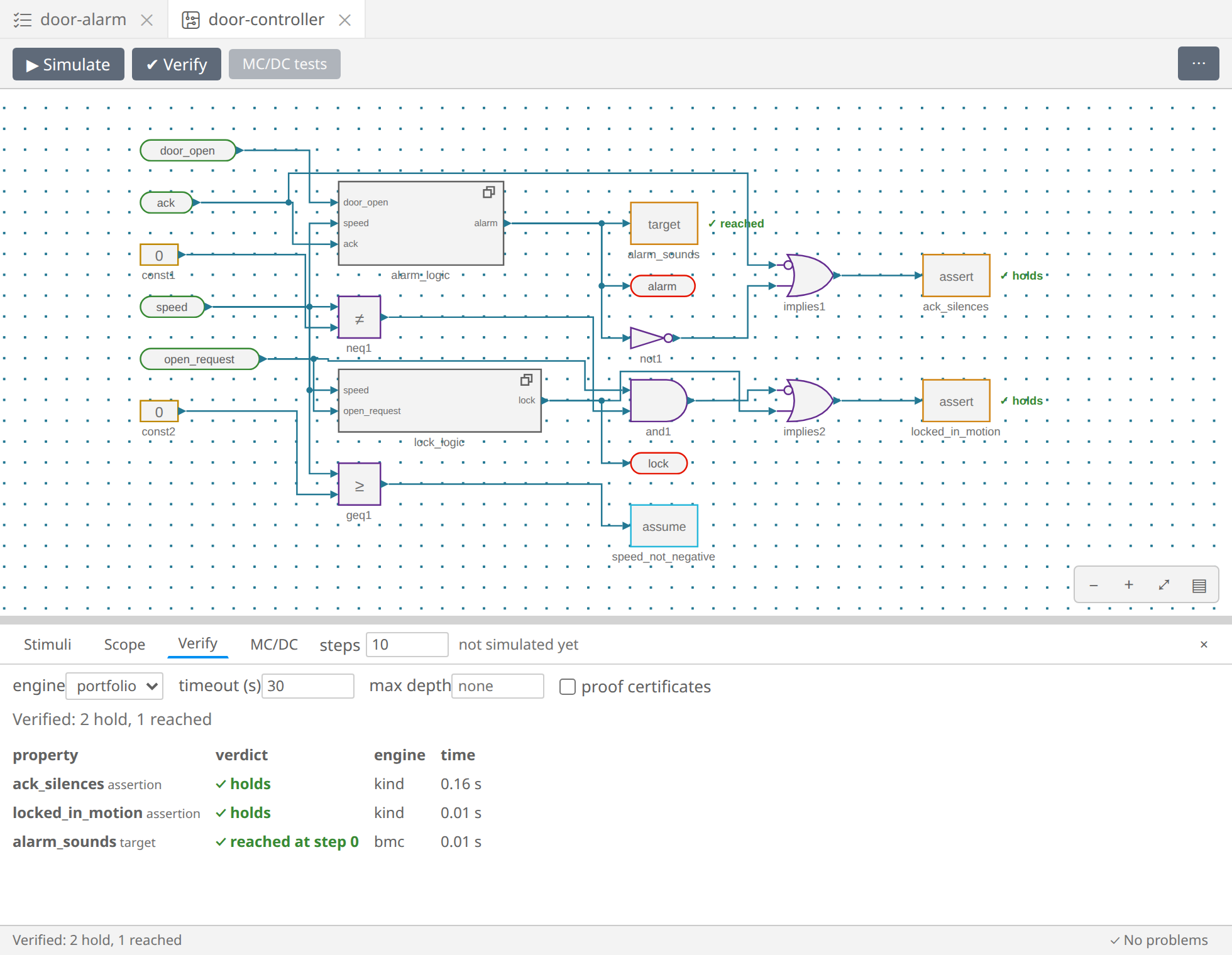
Task: Select the speed_not_negative assume block
Action: click(x=664, y=526)
